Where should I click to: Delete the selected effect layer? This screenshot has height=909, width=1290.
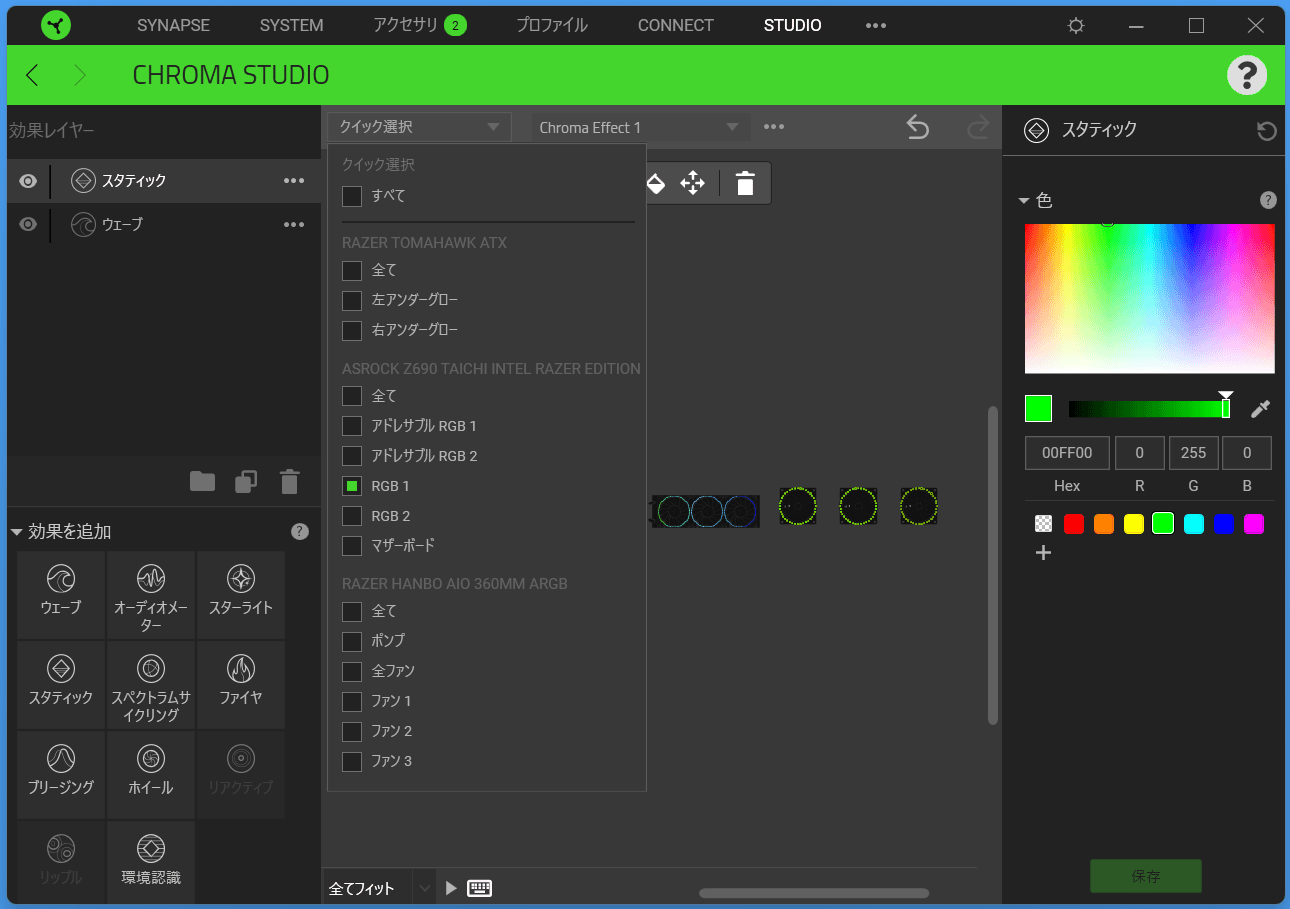click(x=290, y=482)
